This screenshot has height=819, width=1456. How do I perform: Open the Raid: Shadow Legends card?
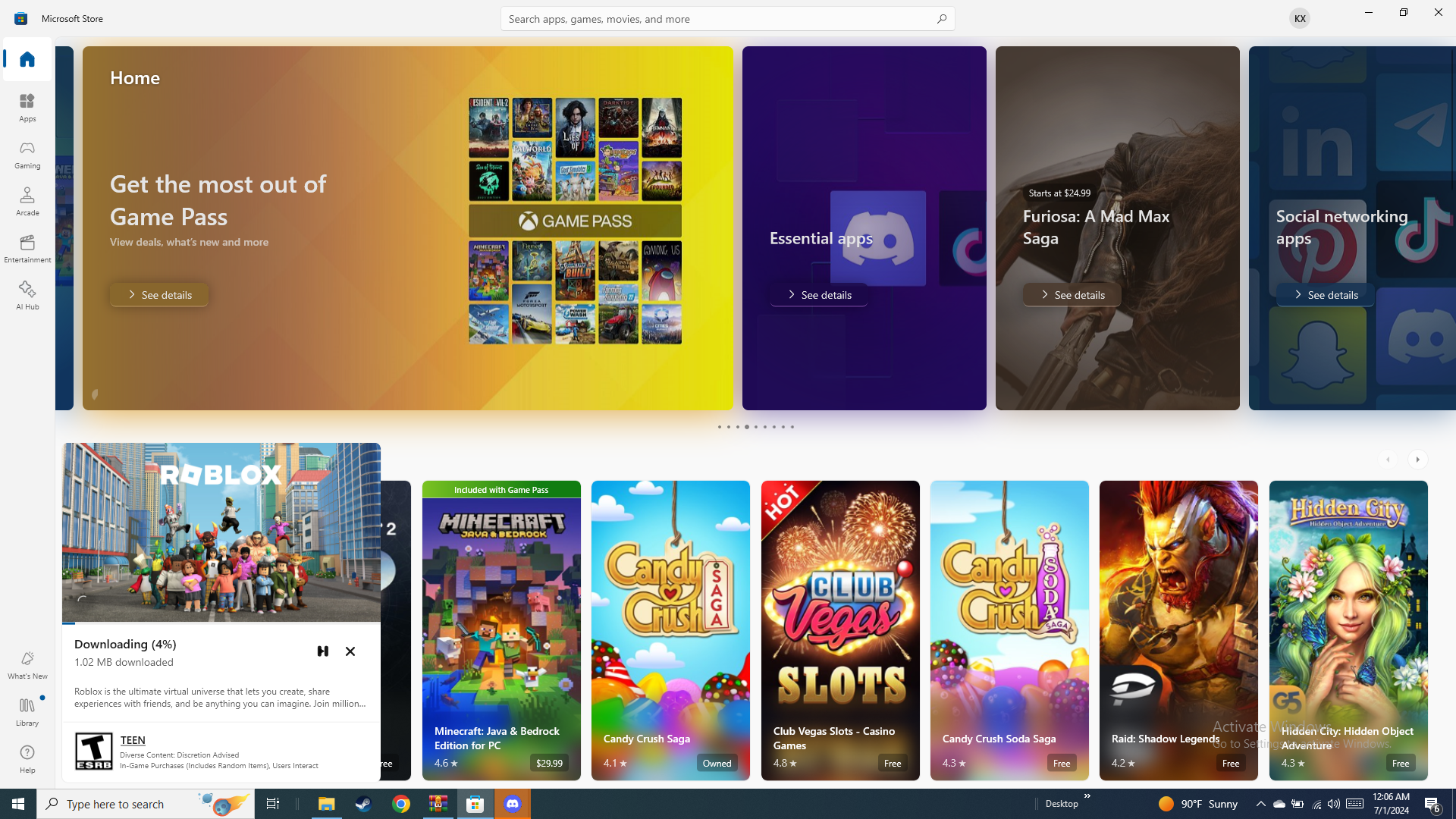1178,630
